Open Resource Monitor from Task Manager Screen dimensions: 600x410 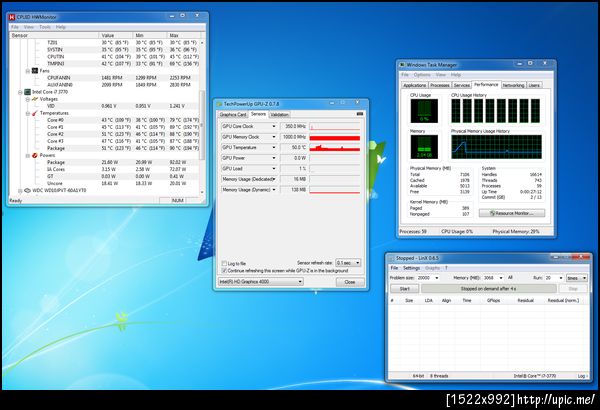point(512,213)
